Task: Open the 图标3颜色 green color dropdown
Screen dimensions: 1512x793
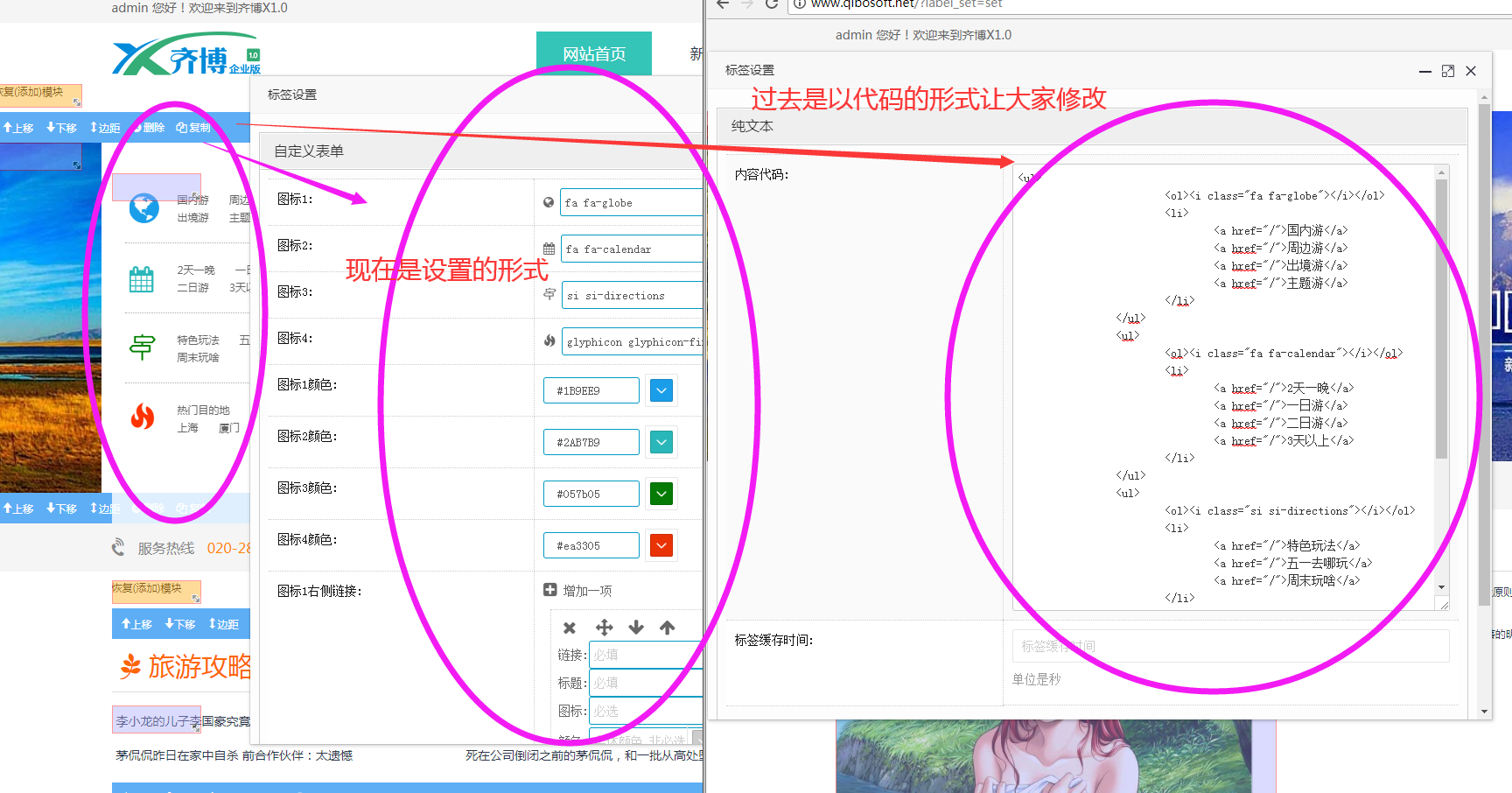Action: pyautogui.click(x=661, y=494)
